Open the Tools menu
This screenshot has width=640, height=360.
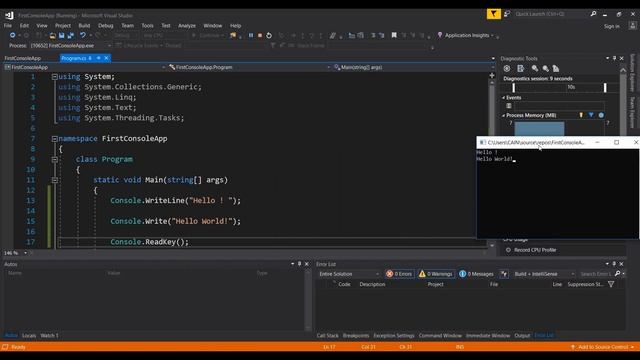[147, 26]
